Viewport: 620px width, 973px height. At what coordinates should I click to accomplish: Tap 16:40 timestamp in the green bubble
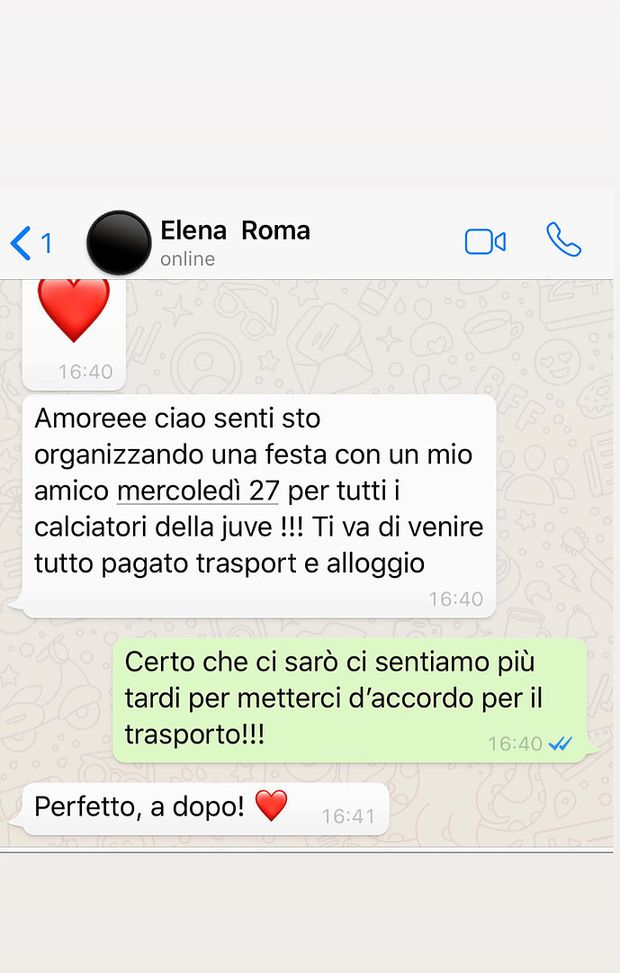point(515,743)
